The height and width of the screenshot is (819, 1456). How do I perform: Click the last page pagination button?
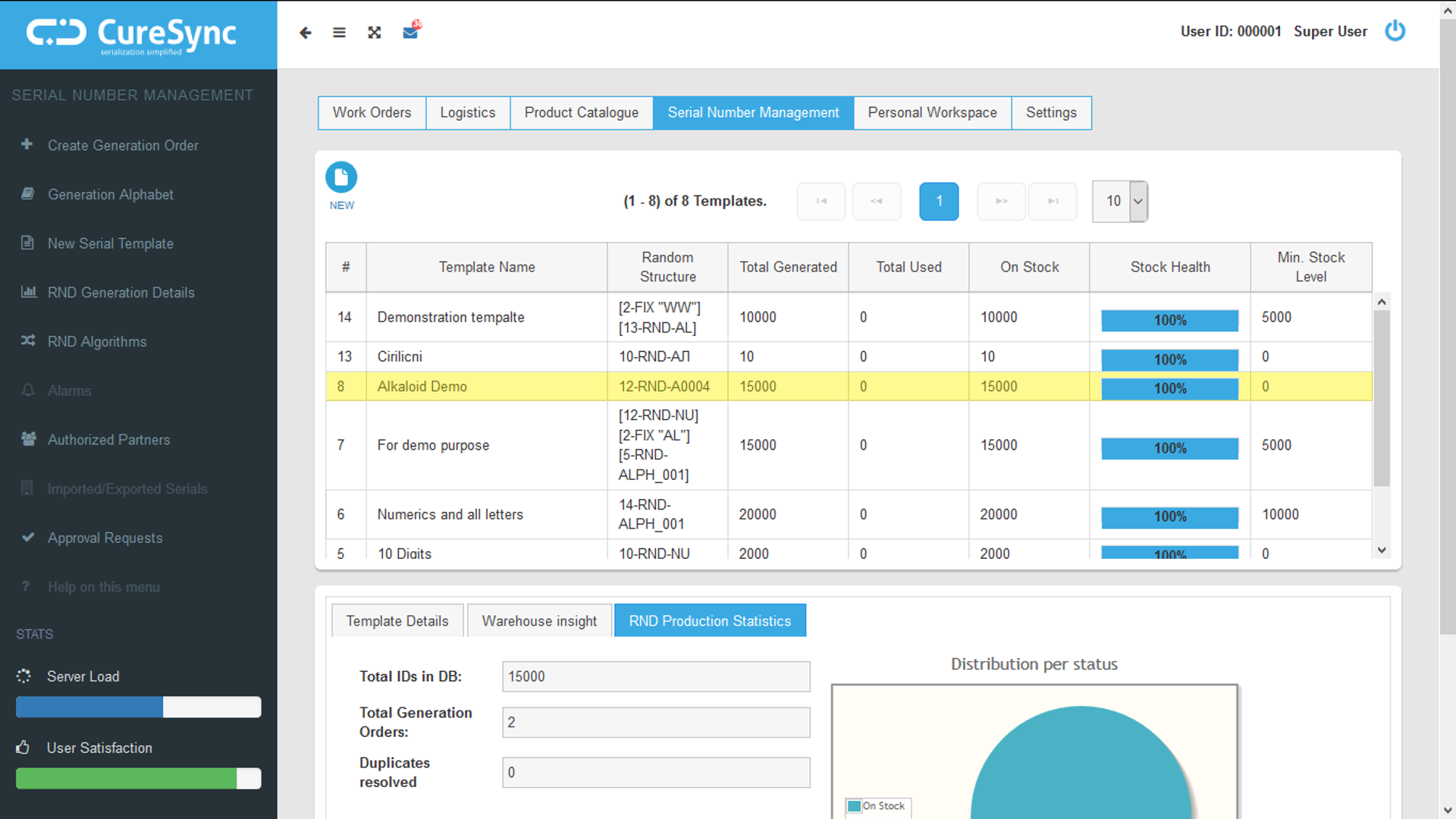pyautogui.click(x=1053, y=201)
